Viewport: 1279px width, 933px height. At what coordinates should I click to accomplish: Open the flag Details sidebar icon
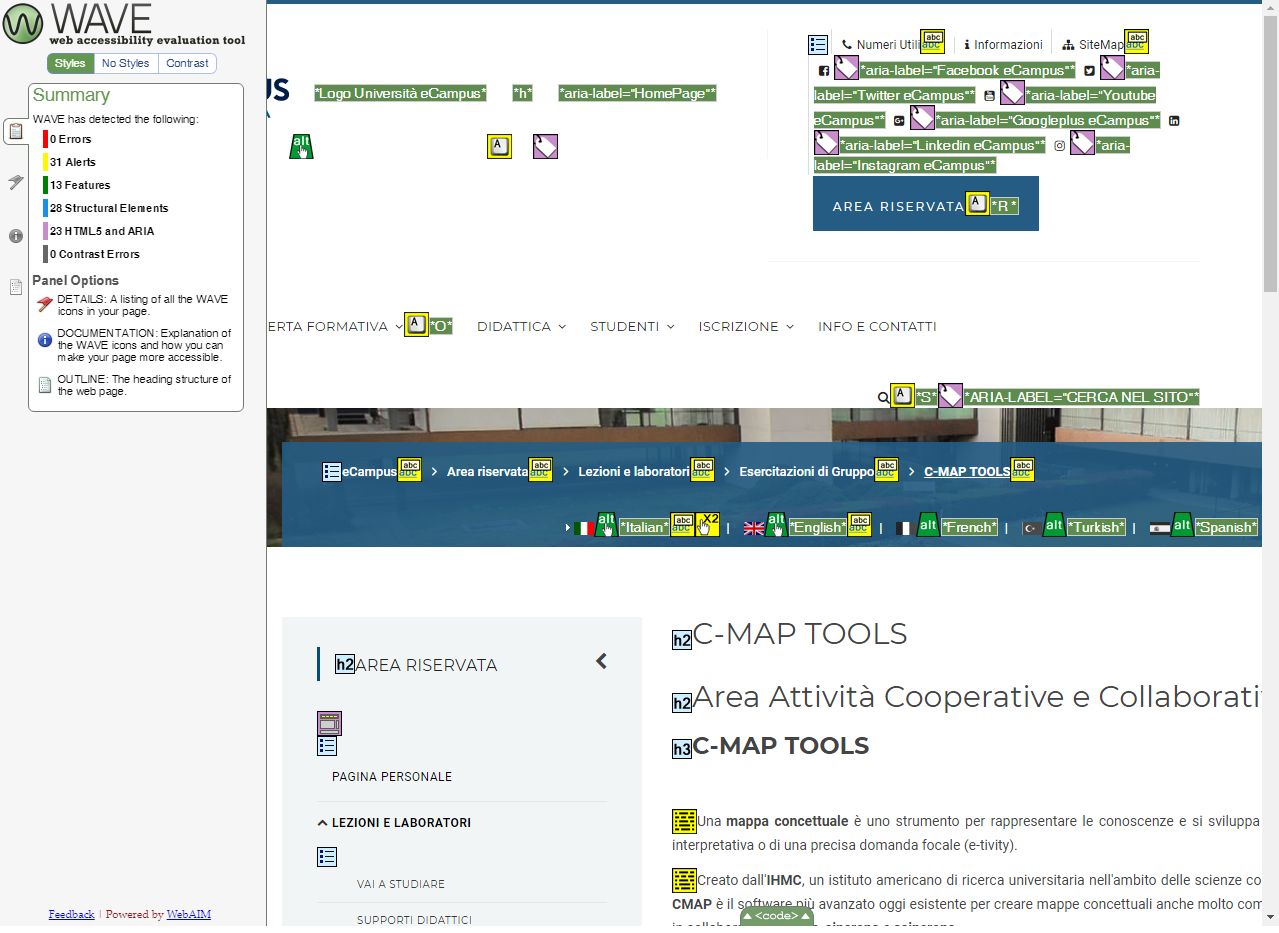click(15, 182)
